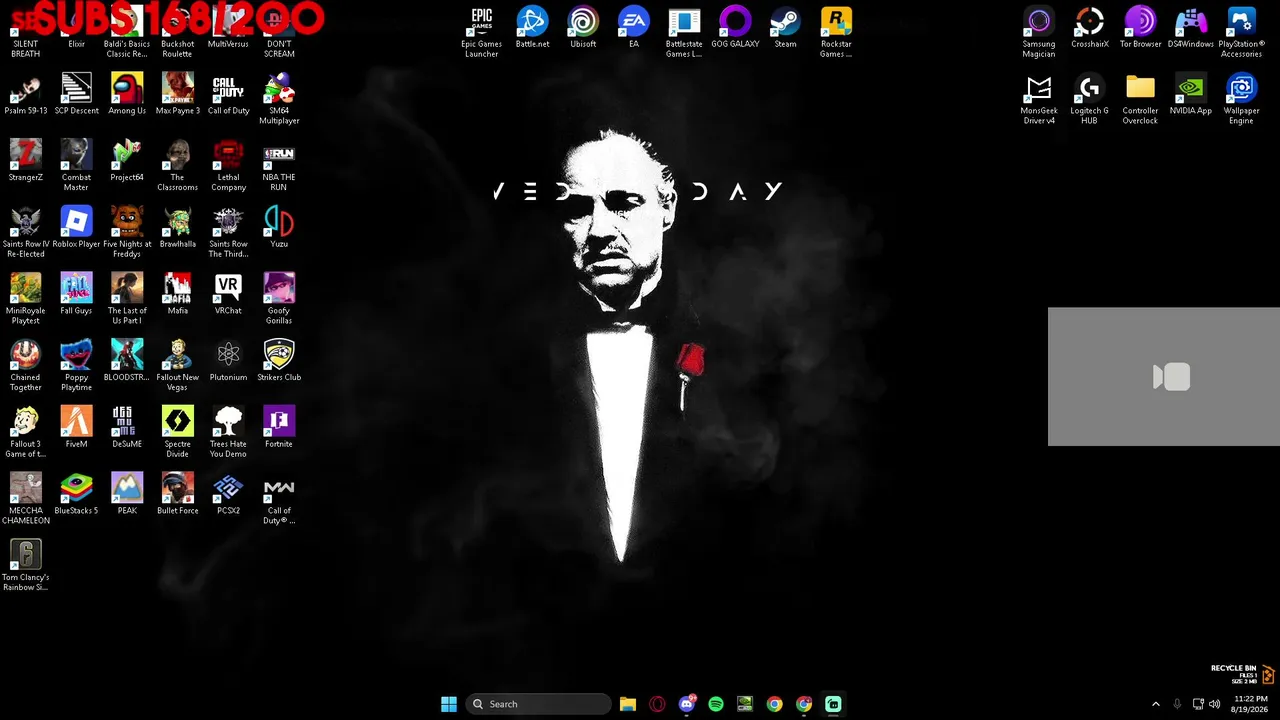
Task: Select the SCP Descent shortcut
Action: [76, 95]
